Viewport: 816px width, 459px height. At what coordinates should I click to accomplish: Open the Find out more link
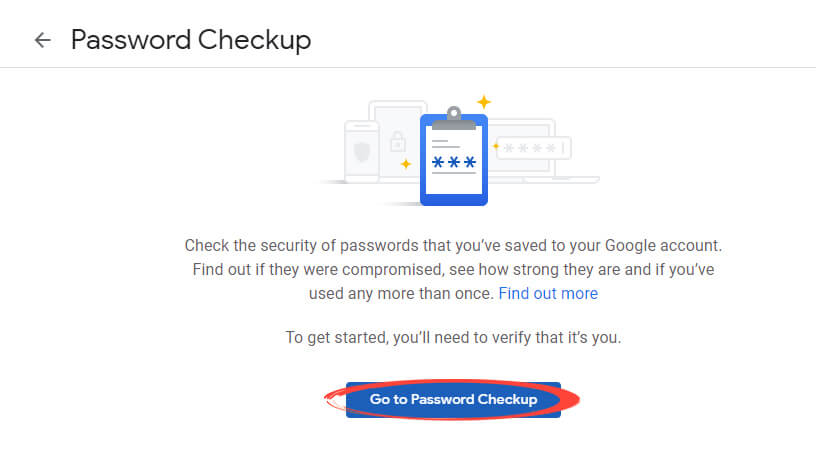548,294
